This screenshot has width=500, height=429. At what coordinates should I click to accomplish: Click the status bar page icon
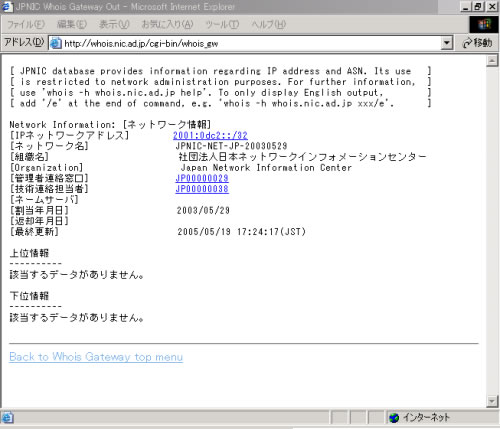(7, 417)
